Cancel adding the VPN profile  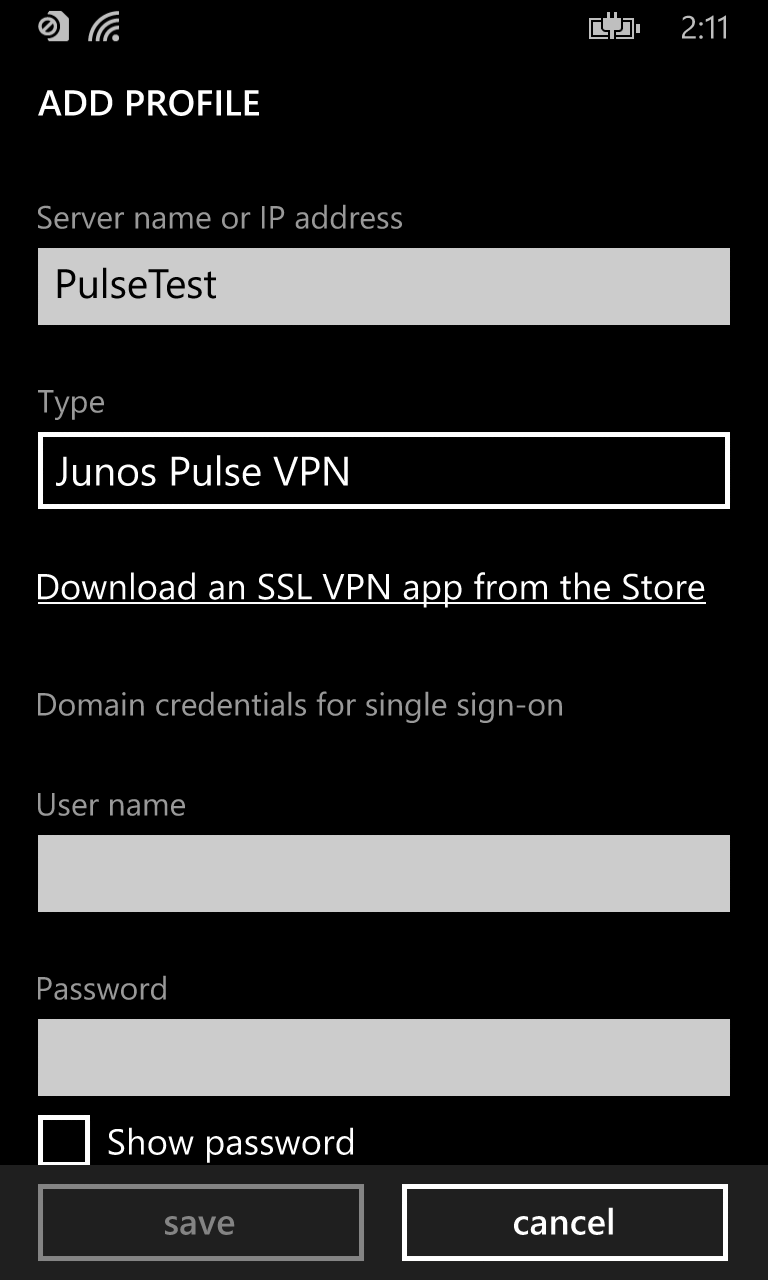pos(564,1222)
